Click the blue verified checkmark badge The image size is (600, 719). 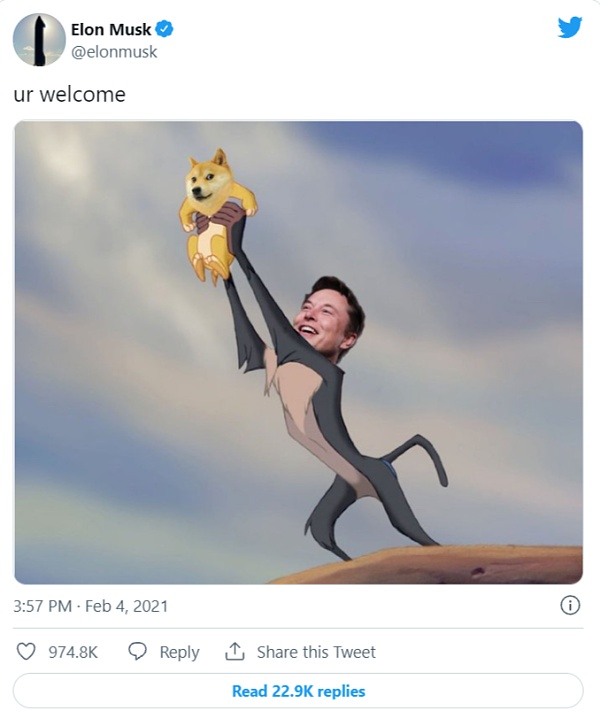pos(164,29)
